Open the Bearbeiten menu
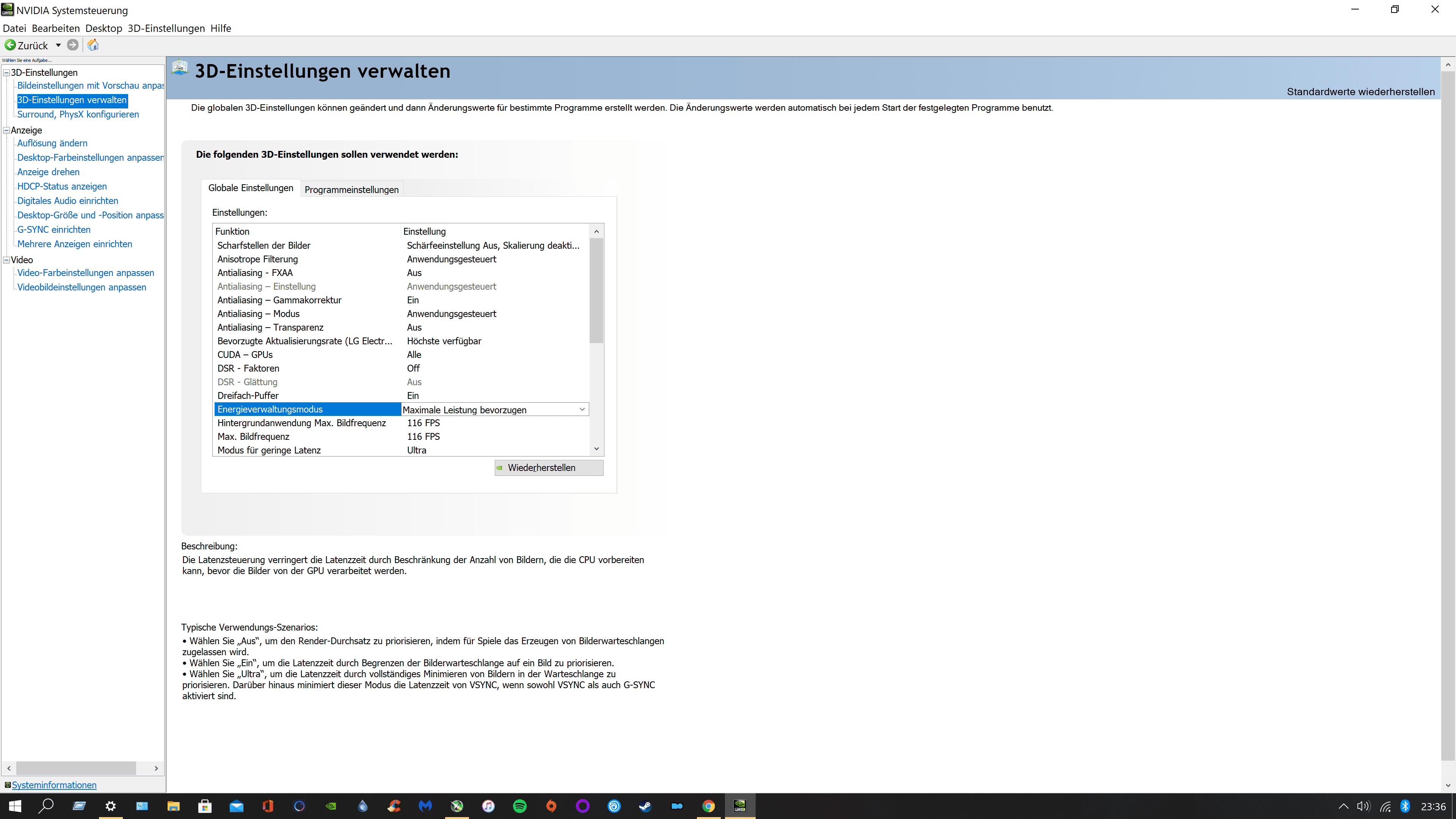This screenshot has height=819, width=1456. (x=55, y=28)
